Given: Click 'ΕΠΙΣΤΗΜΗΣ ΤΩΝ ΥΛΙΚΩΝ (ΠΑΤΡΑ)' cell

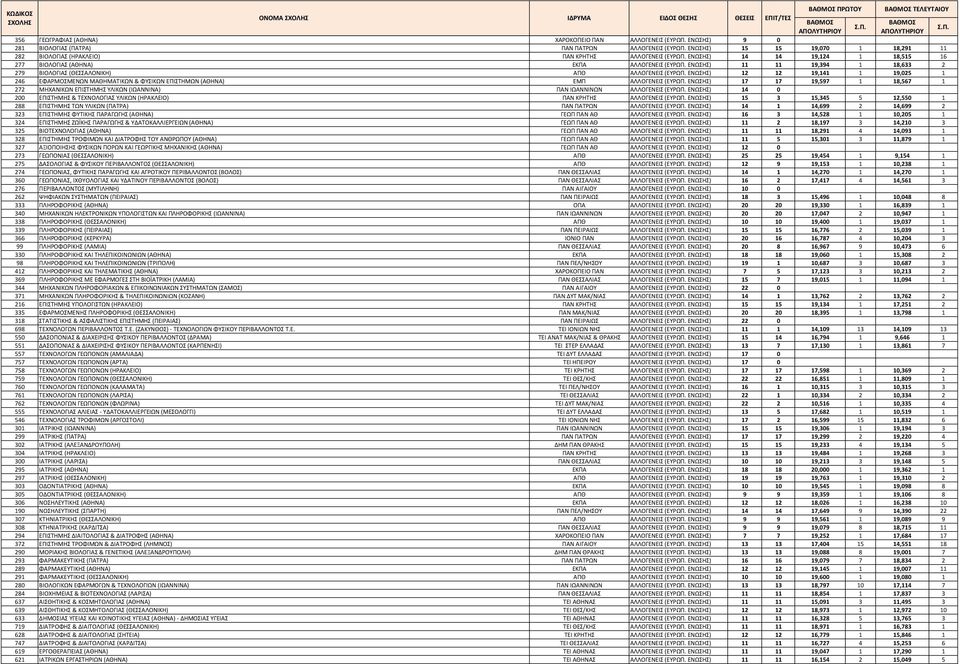Looking at the screenshot, I should (x=283, y=106).
